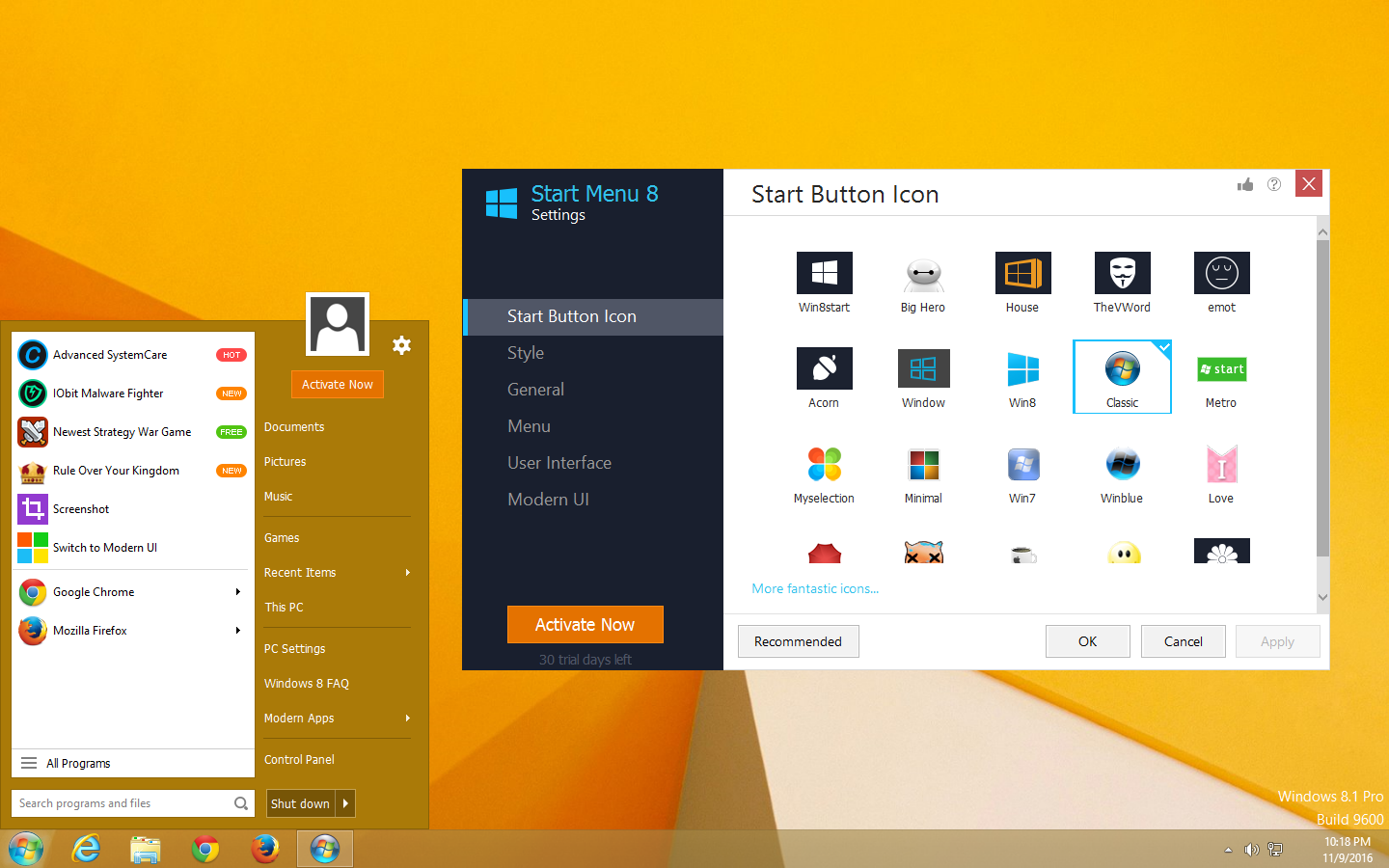The width and height of the screenshot is (1389, 868).
Task: Select the House start button icon
Action: (x=1022, y=273)
